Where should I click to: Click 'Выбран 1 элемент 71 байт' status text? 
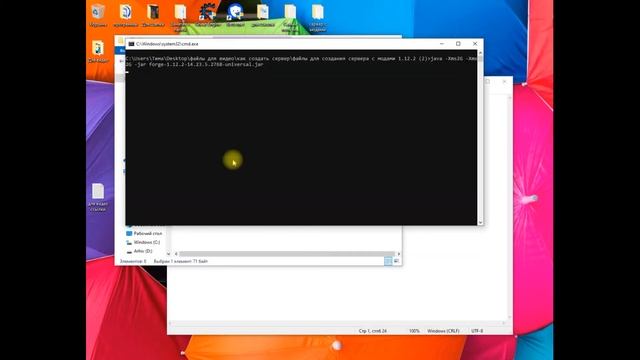pyautogui.click(x=180, y=261)
